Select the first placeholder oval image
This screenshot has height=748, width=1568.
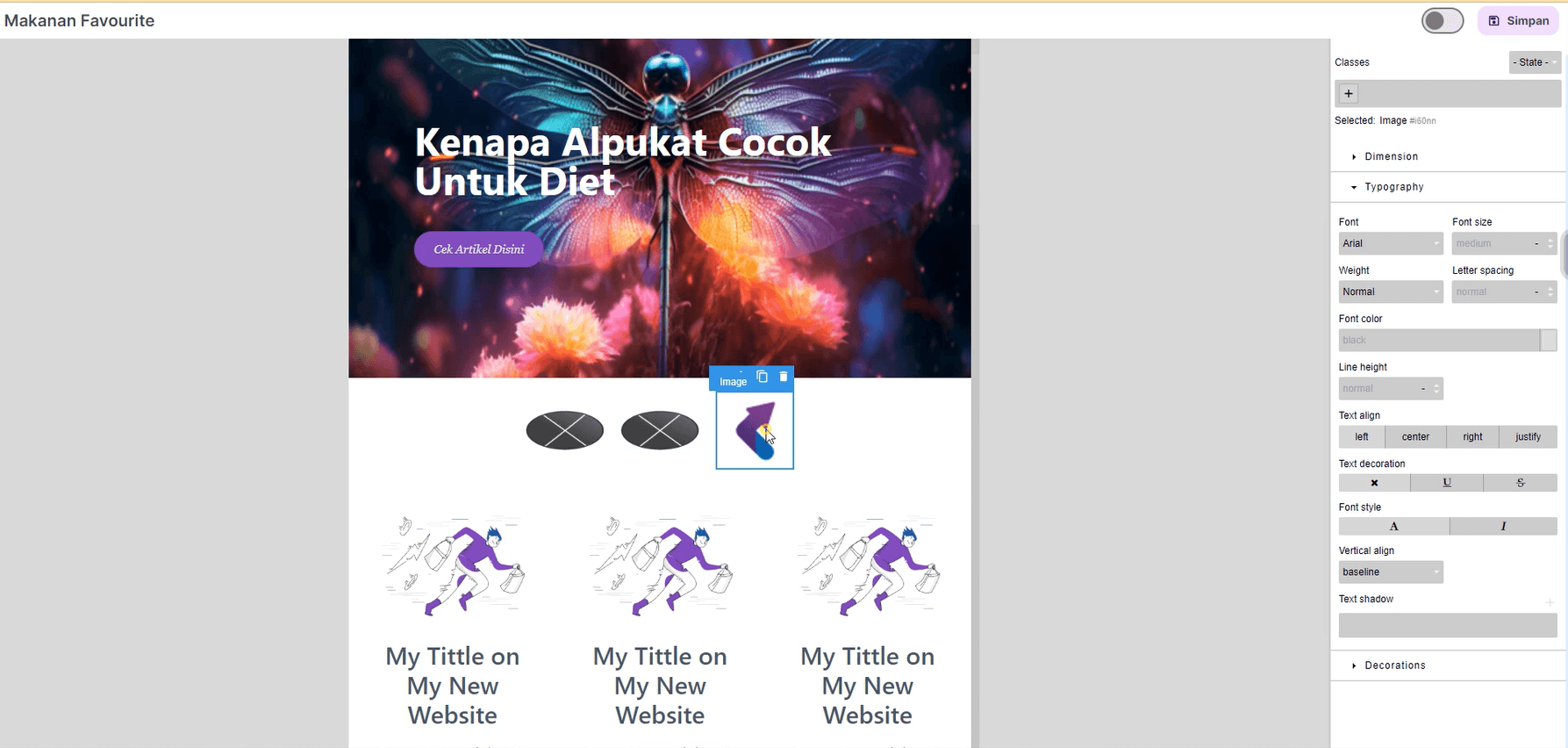[x=564, y=430]
